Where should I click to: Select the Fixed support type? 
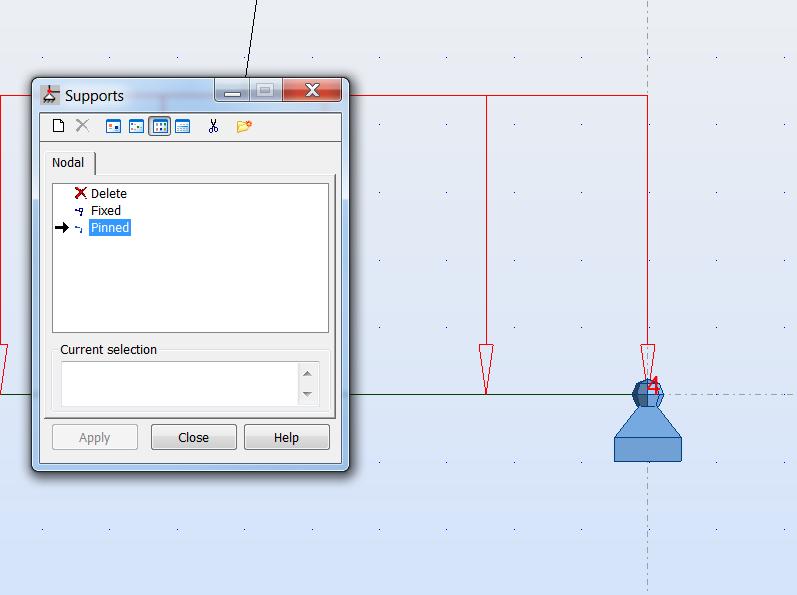coord(106,210)
